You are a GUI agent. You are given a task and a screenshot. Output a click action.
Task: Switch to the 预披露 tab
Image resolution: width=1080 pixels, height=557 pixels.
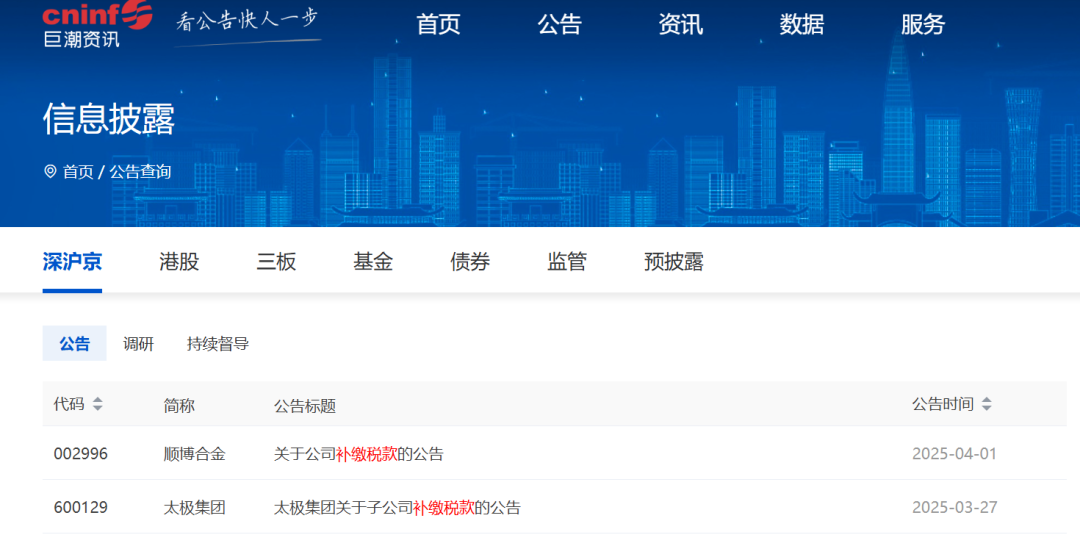click(674, 262)
